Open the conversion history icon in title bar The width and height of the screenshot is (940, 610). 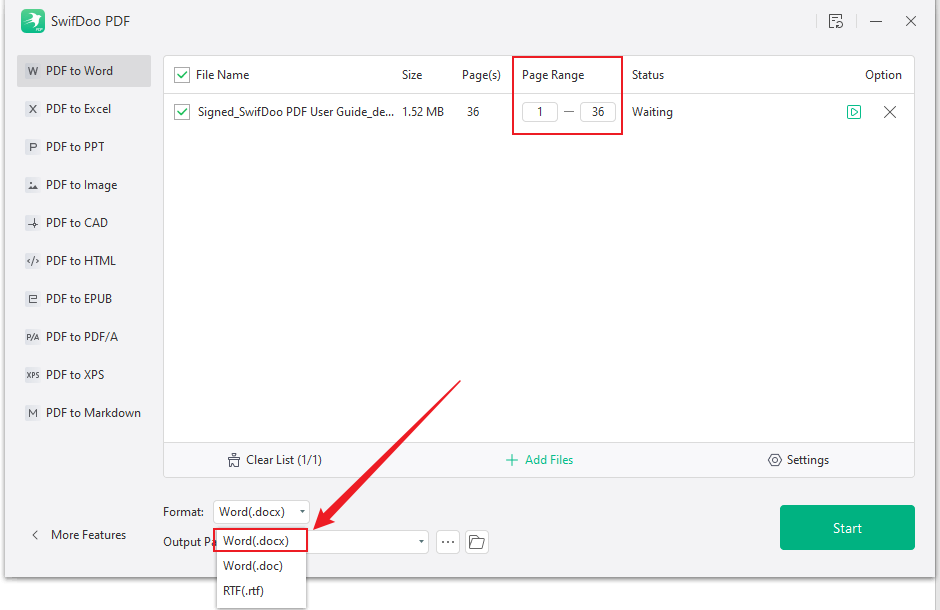[836, 22]
